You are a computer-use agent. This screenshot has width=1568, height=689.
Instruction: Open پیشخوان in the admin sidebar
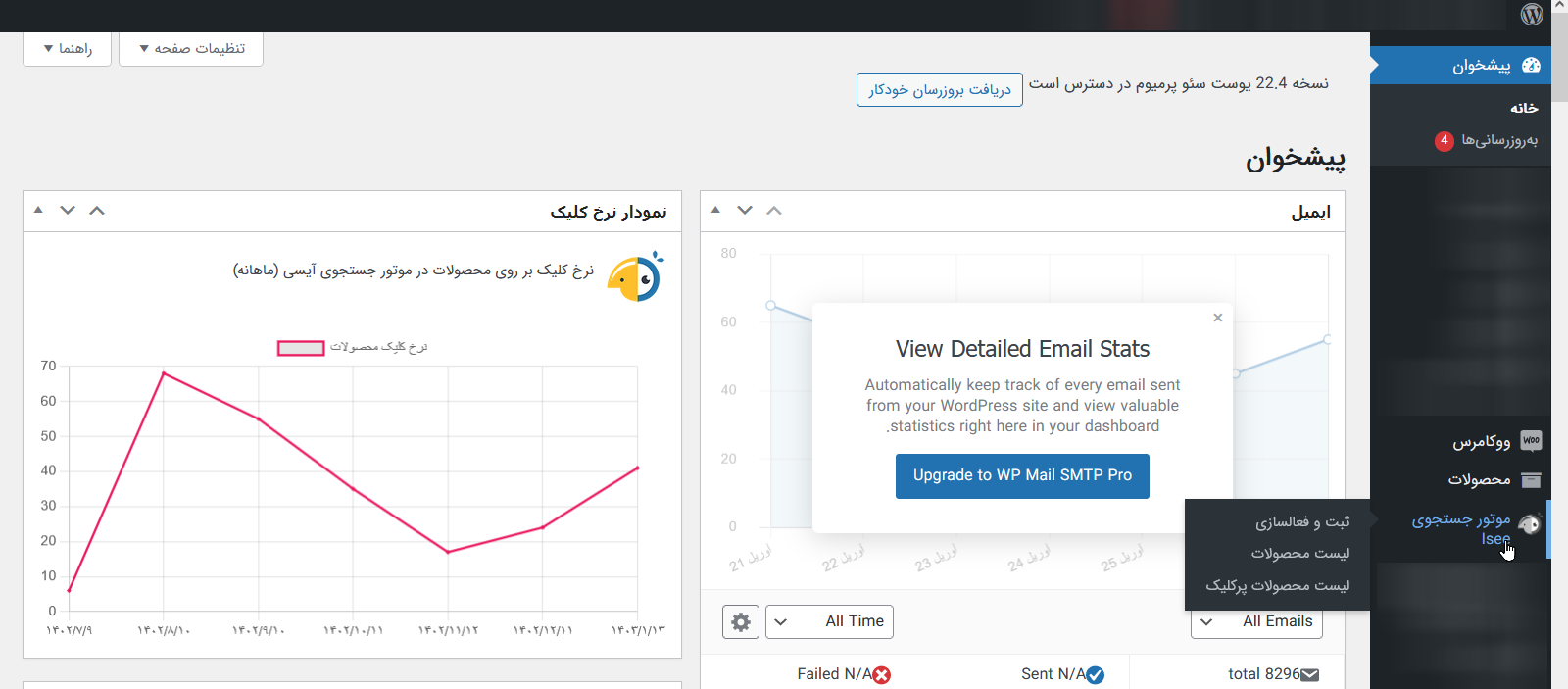coord(1460,66)
